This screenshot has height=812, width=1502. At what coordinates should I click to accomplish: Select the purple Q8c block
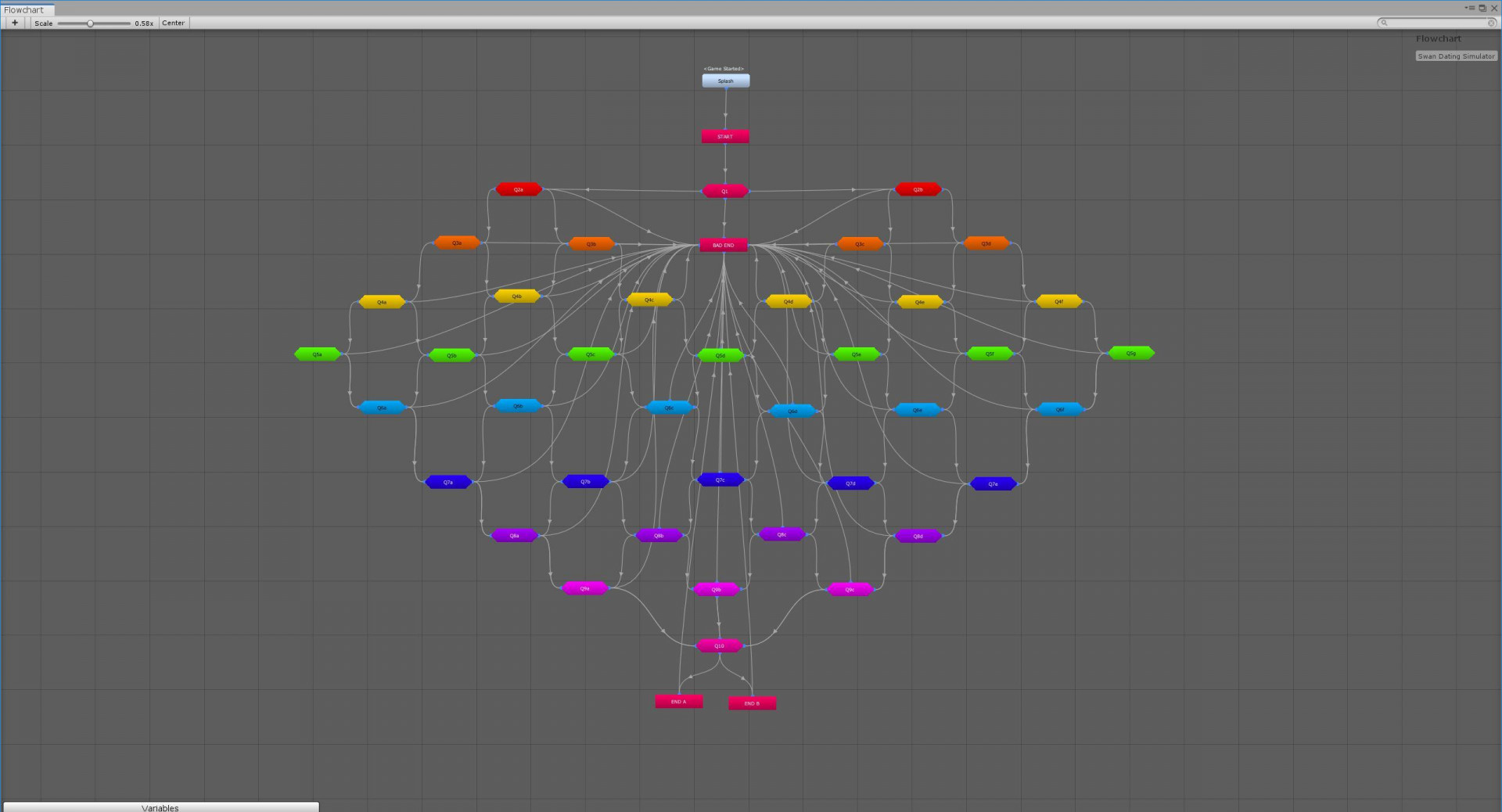click(x=782, y=534)
